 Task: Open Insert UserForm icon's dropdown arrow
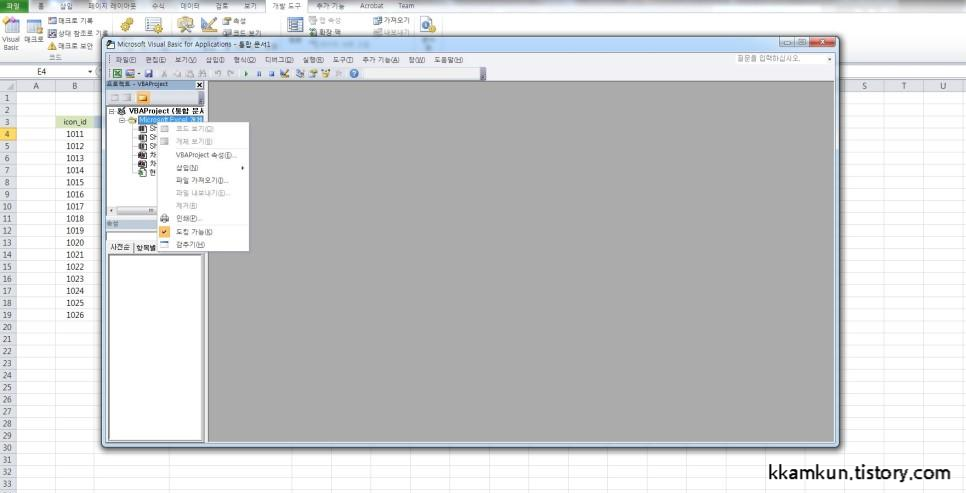[x=139, y=74]
